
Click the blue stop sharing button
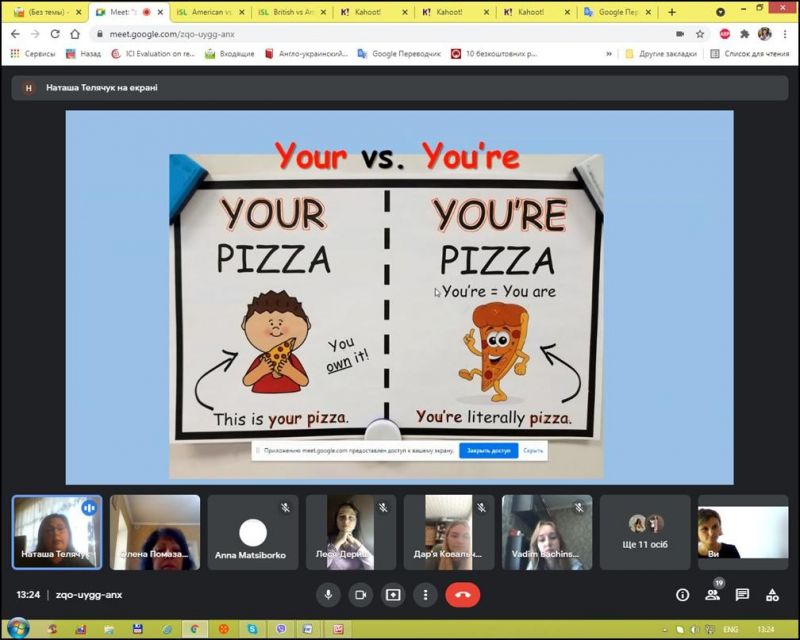click(x=488, y=451)
